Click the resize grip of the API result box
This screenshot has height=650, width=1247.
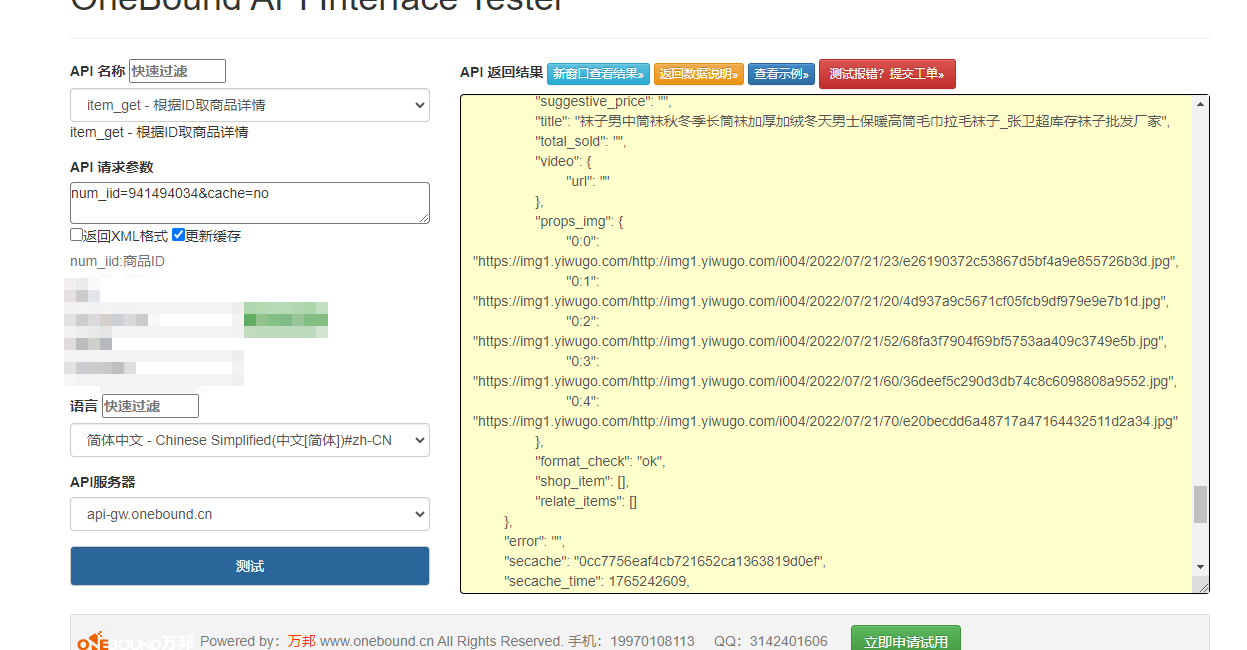pos(1202,586)
